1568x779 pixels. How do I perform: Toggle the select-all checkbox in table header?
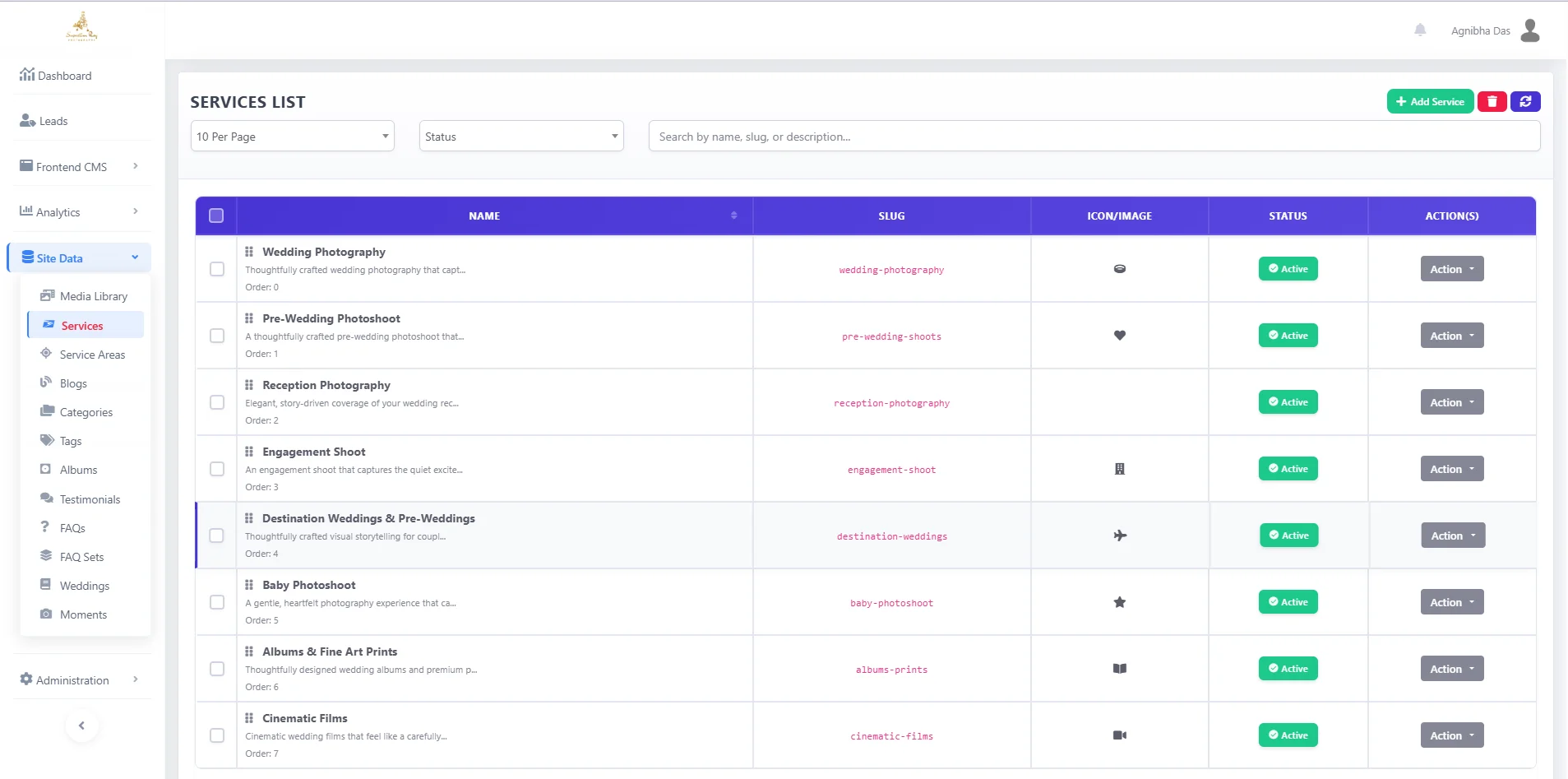(x=216, y=216)
